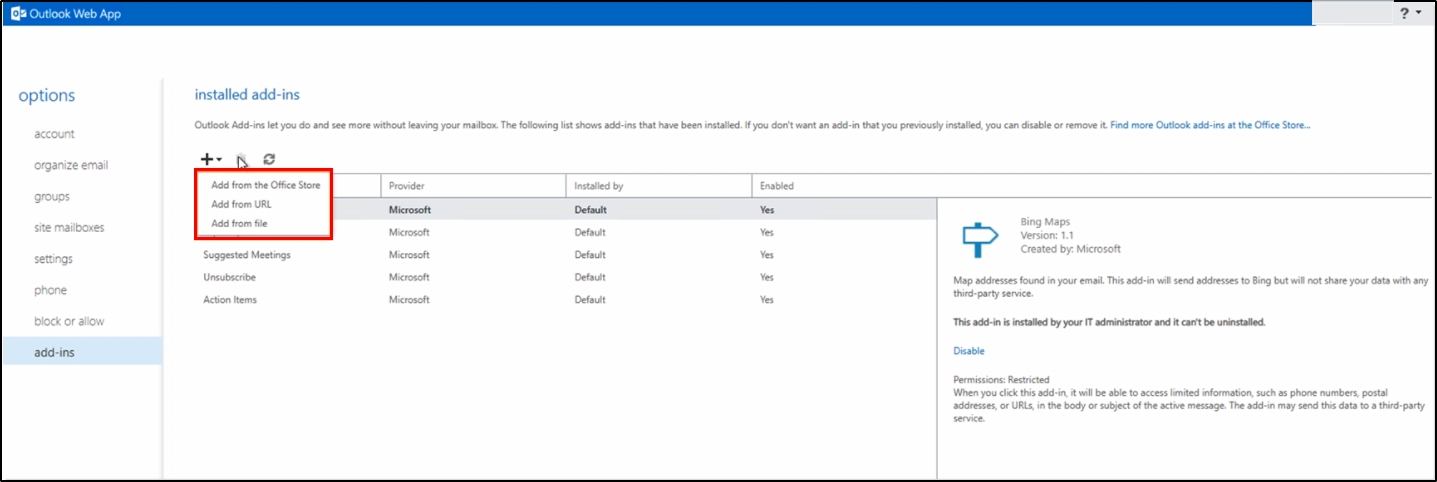The image size is (1437, 482).
Task: Click Yes in the Unsubscribe row
Action: tap(767, 277)
